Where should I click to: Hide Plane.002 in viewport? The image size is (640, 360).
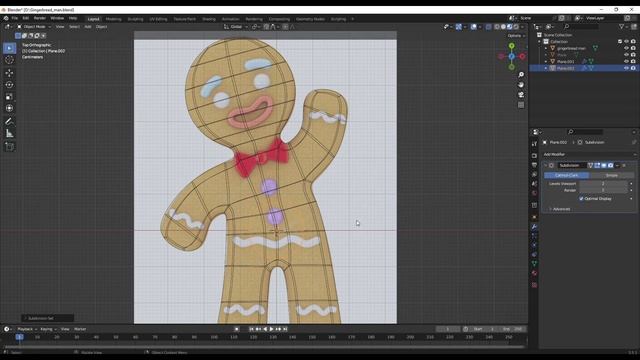tap(626, 68)
